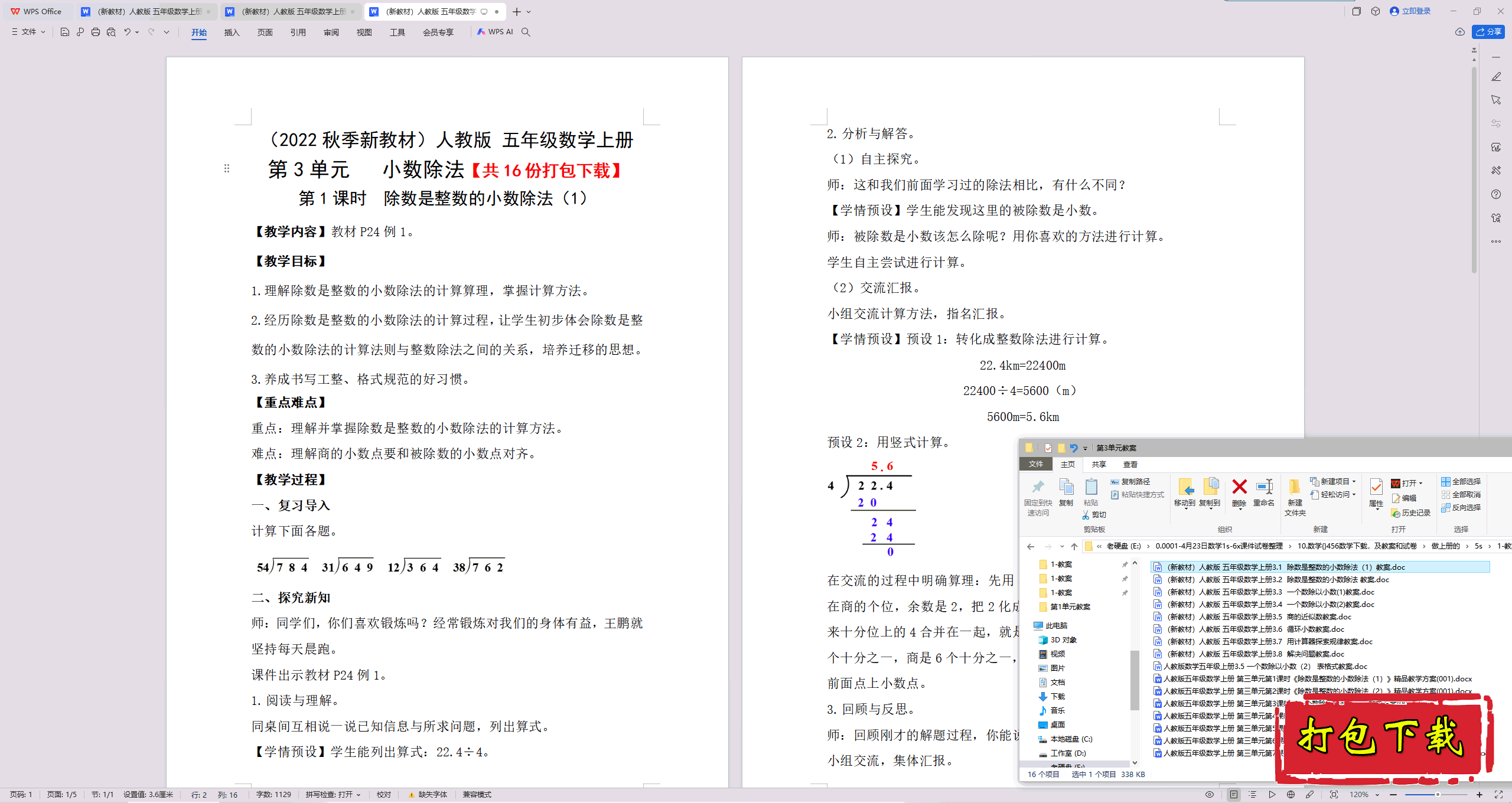Screen dimensions: 1512x803
Task: Expand Move To dropdown in Explorer
Action: 1185,508
